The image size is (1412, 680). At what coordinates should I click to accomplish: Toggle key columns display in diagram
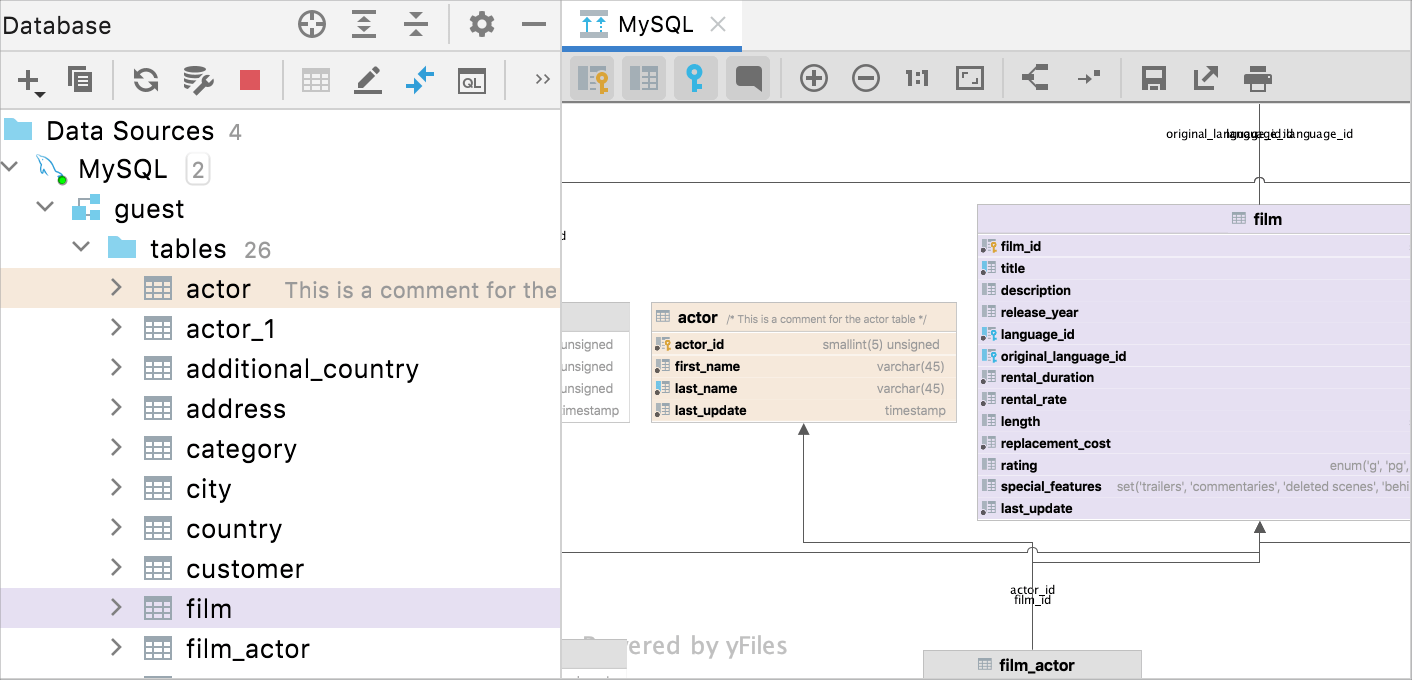tap(592, 77)
